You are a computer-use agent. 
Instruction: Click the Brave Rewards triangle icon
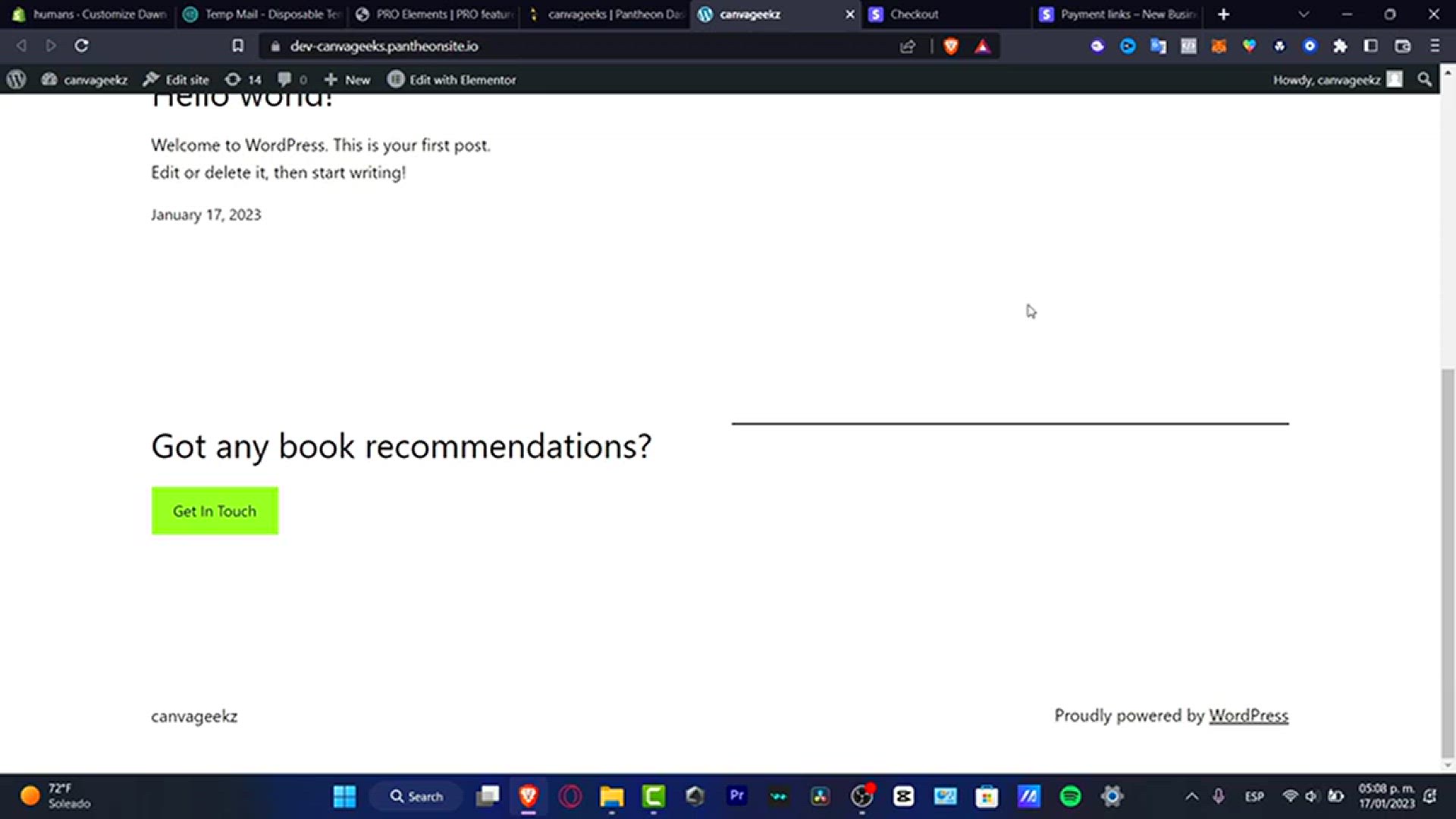pos(983,46)
